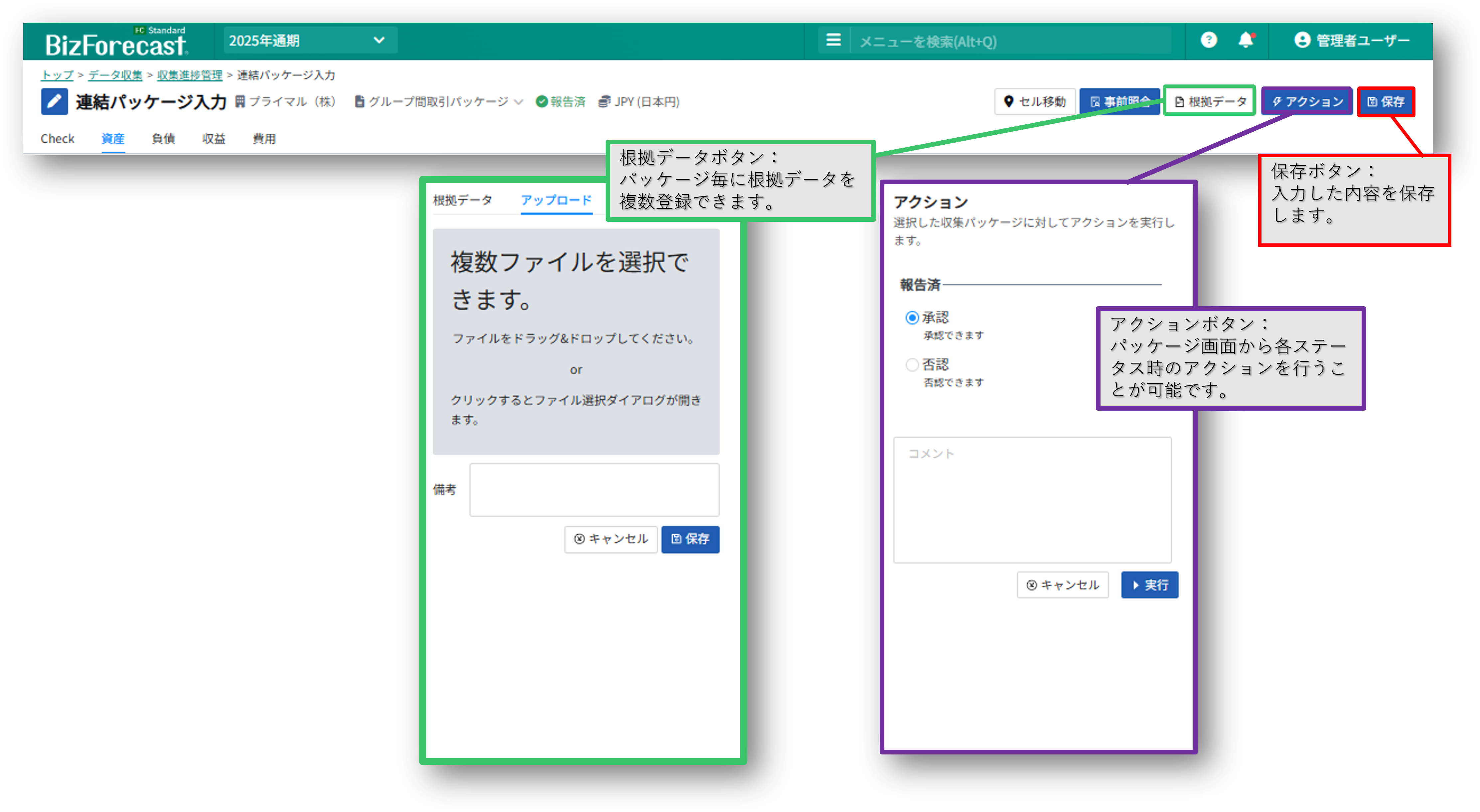The width and height of the screenshot is (1480, 812).
Task: Select the 否認 radio button
Action: pyautogui.click(x=912, y=365)
